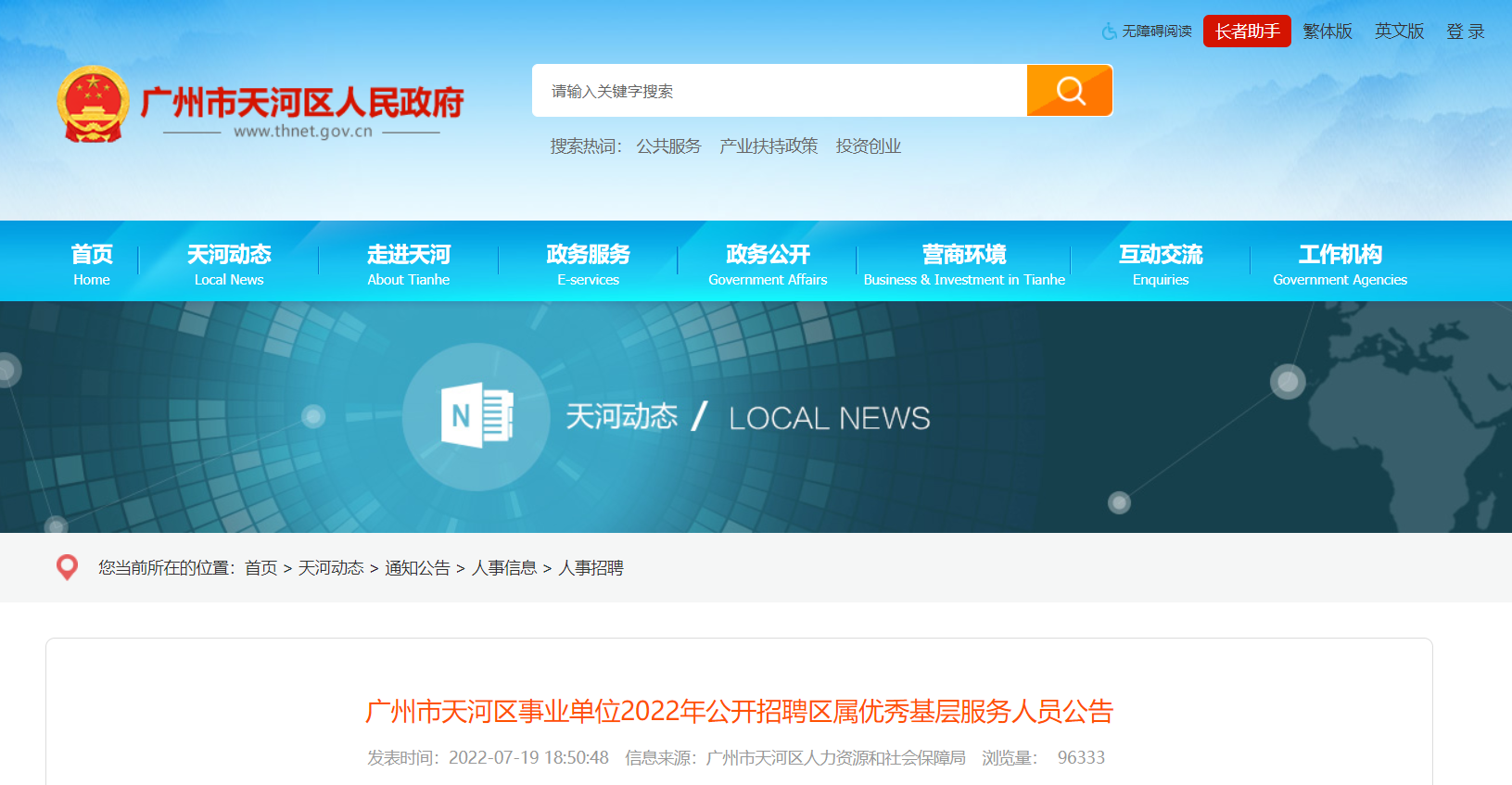Click the site title 广州市天河区人民政府
This screenshot has height=785, width=1512.
[302, 102]
